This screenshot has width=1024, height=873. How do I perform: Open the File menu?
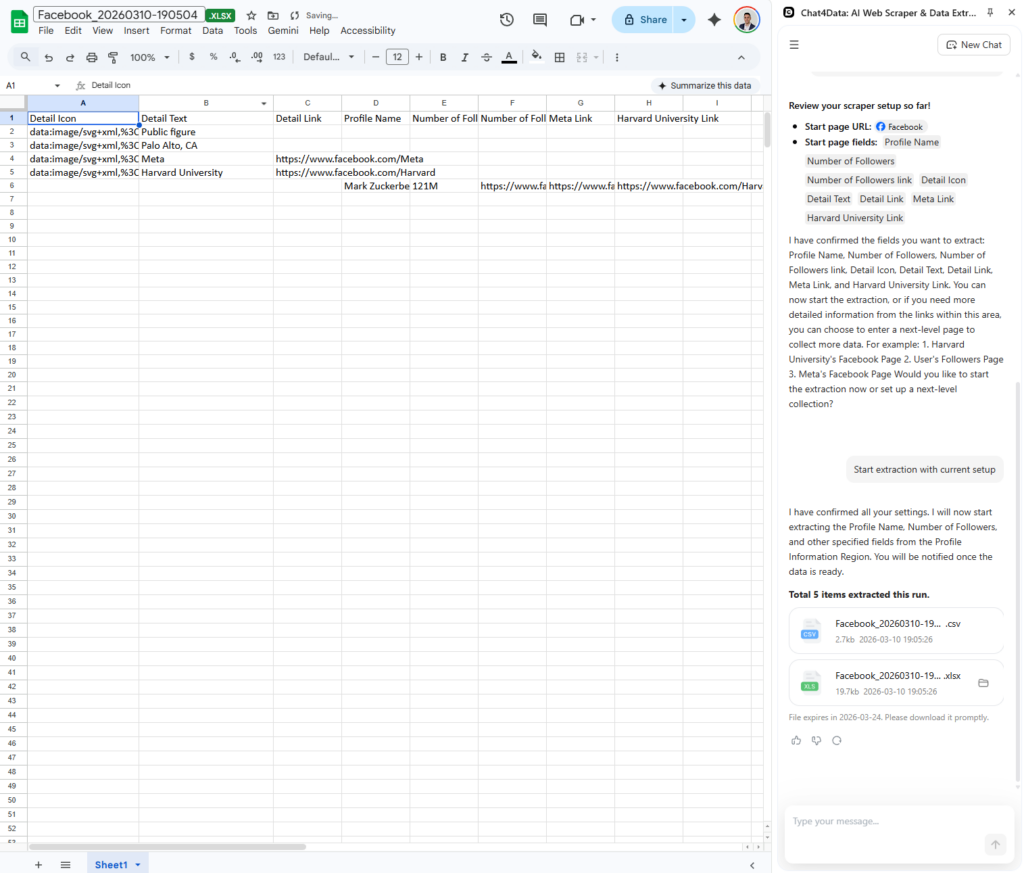pyautogui.click(x=46, y=31)
